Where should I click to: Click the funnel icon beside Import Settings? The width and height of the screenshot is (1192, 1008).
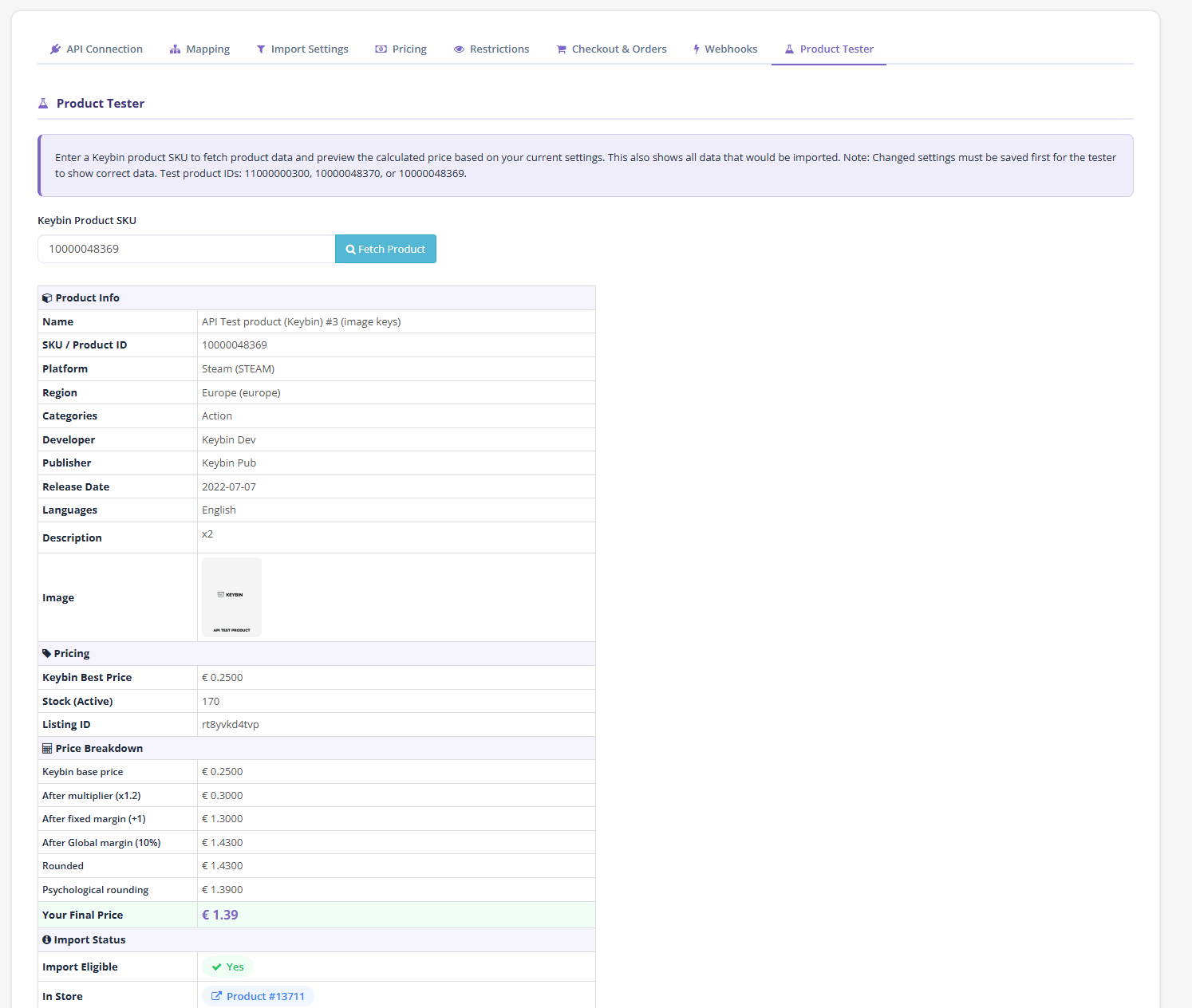click(261, 49)
